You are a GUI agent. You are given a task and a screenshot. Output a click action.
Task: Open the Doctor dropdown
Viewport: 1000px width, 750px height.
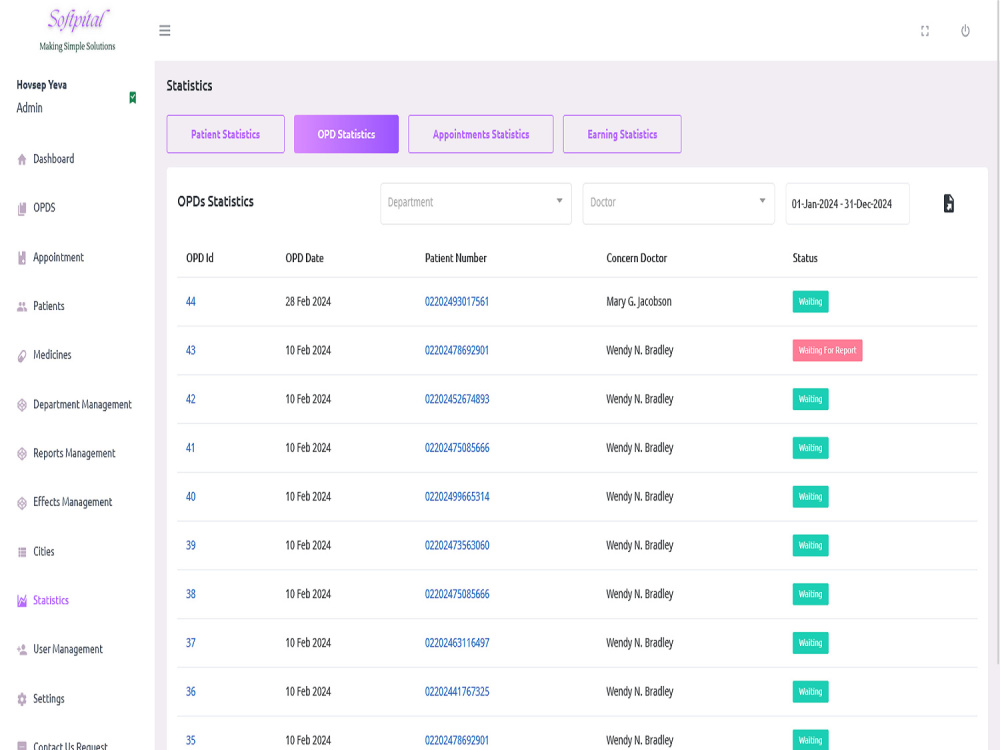(679, 203)
